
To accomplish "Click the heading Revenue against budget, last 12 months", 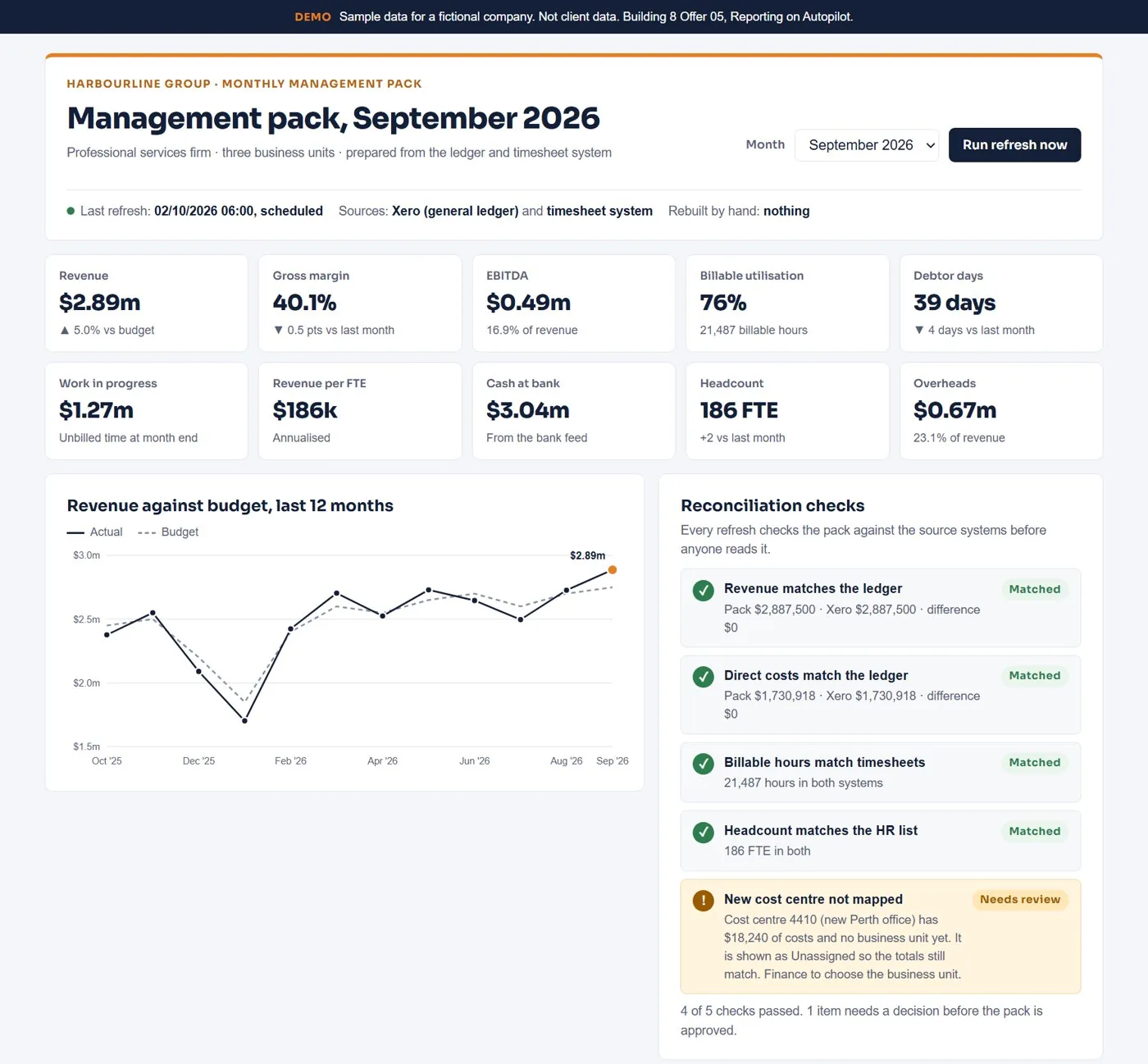I will click(x=230, y=505).
